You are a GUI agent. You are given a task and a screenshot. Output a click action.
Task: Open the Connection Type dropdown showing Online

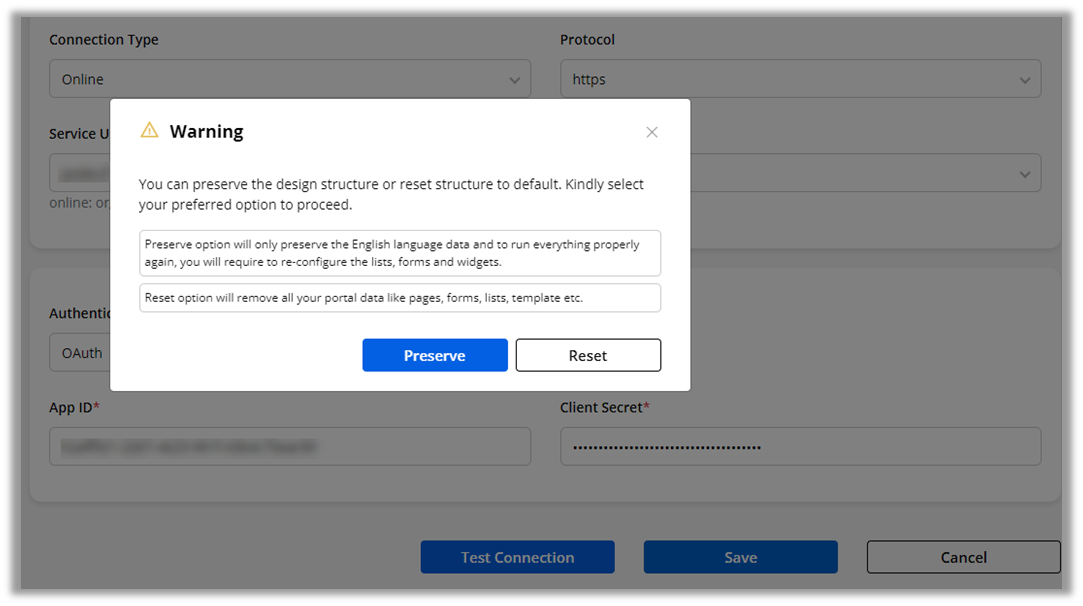tap(289, 79)
